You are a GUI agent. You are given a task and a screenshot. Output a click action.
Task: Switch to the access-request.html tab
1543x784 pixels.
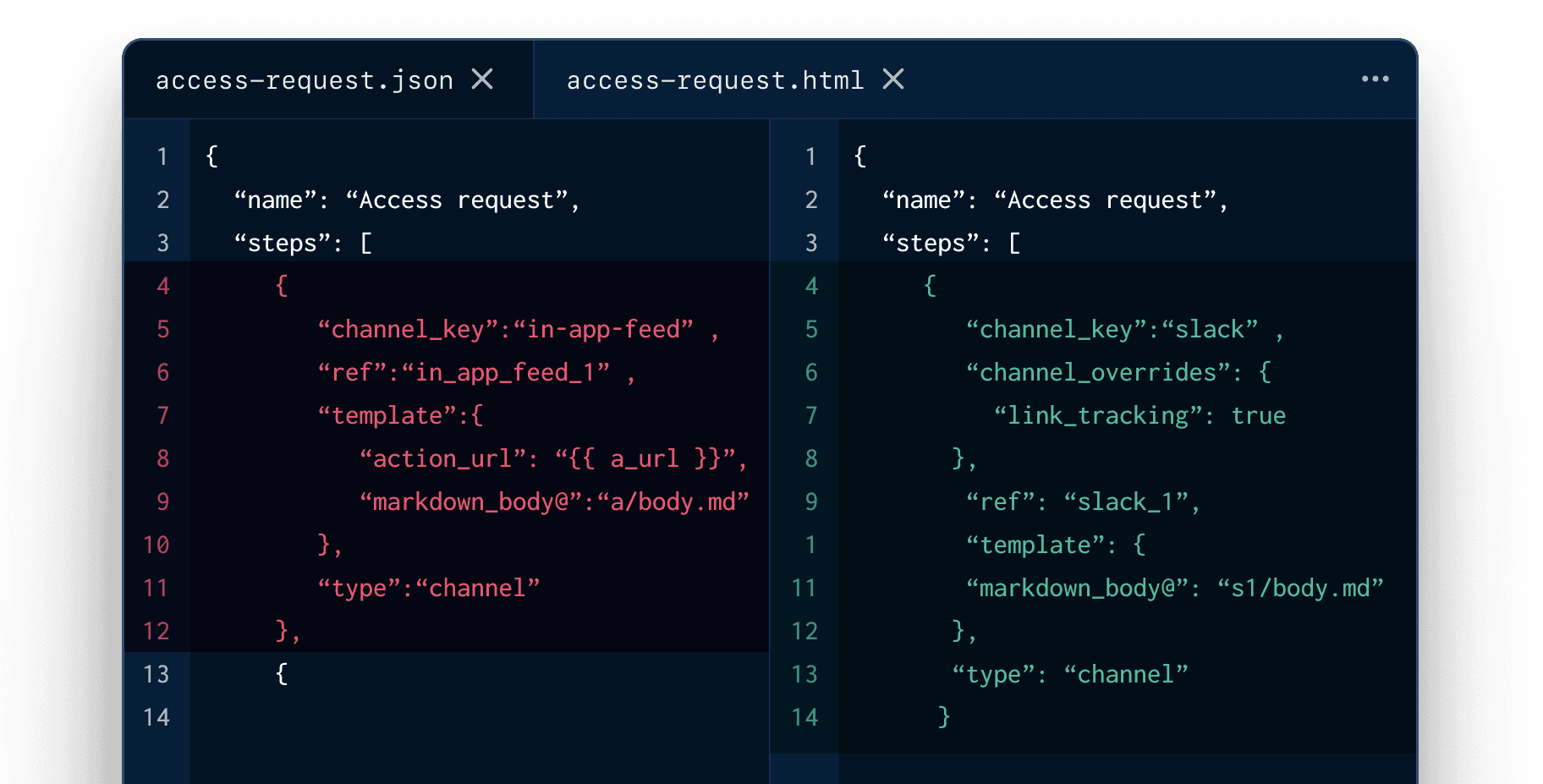pyautogui.click(x=715, y=79)
